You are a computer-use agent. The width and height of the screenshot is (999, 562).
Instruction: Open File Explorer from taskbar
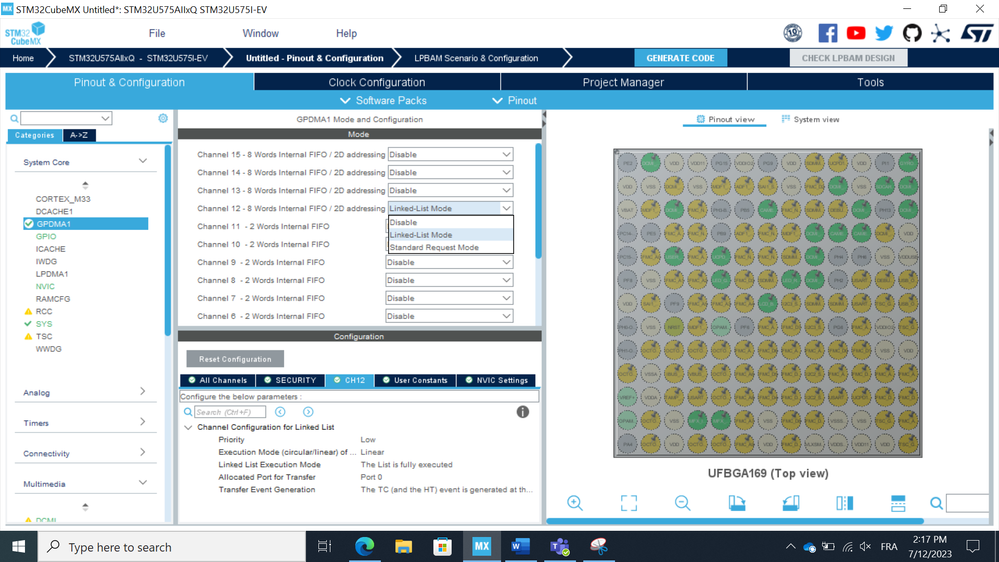(x=403, y=546)
